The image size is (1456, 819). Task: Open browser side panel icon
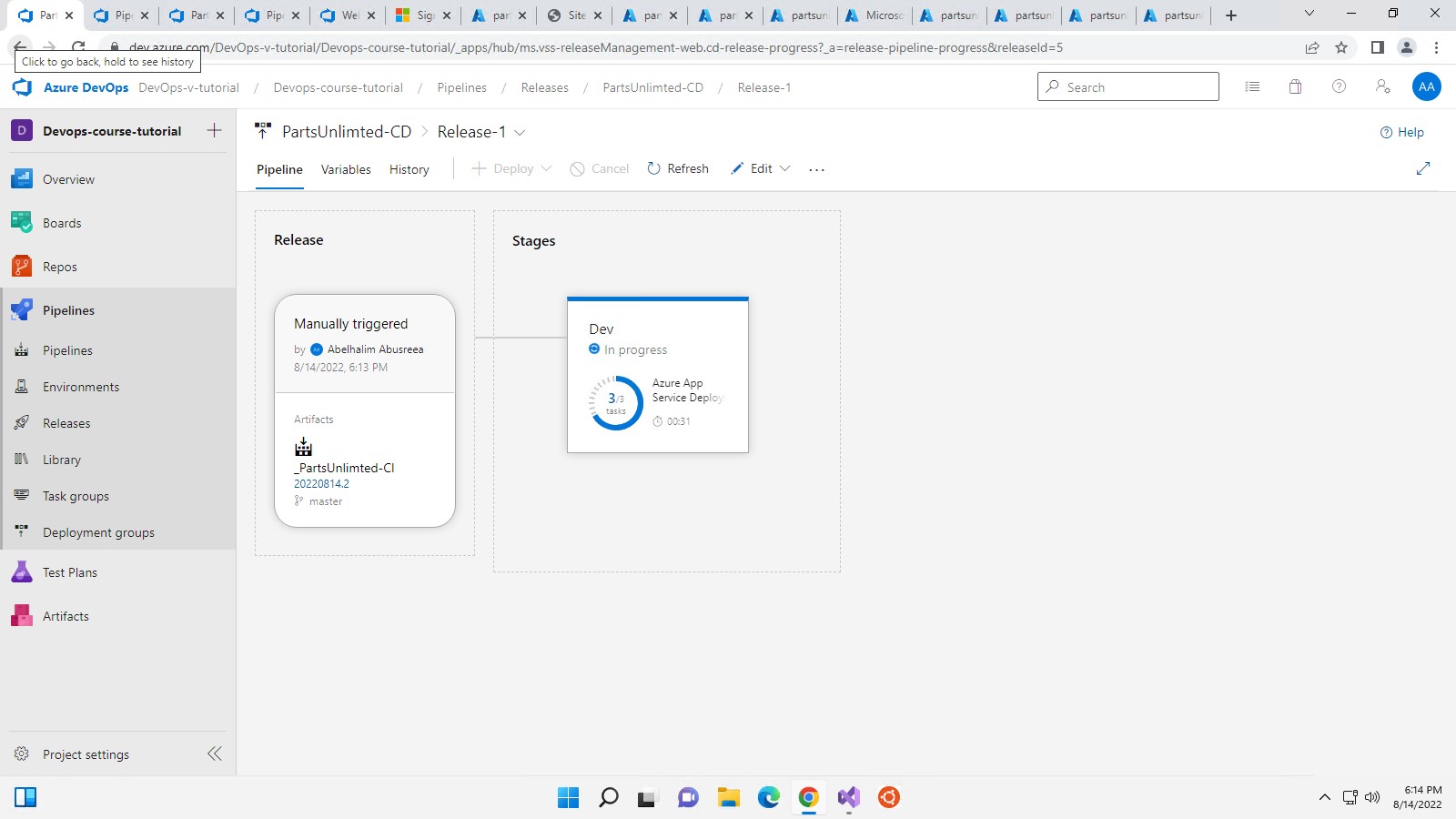(1377, 47)
